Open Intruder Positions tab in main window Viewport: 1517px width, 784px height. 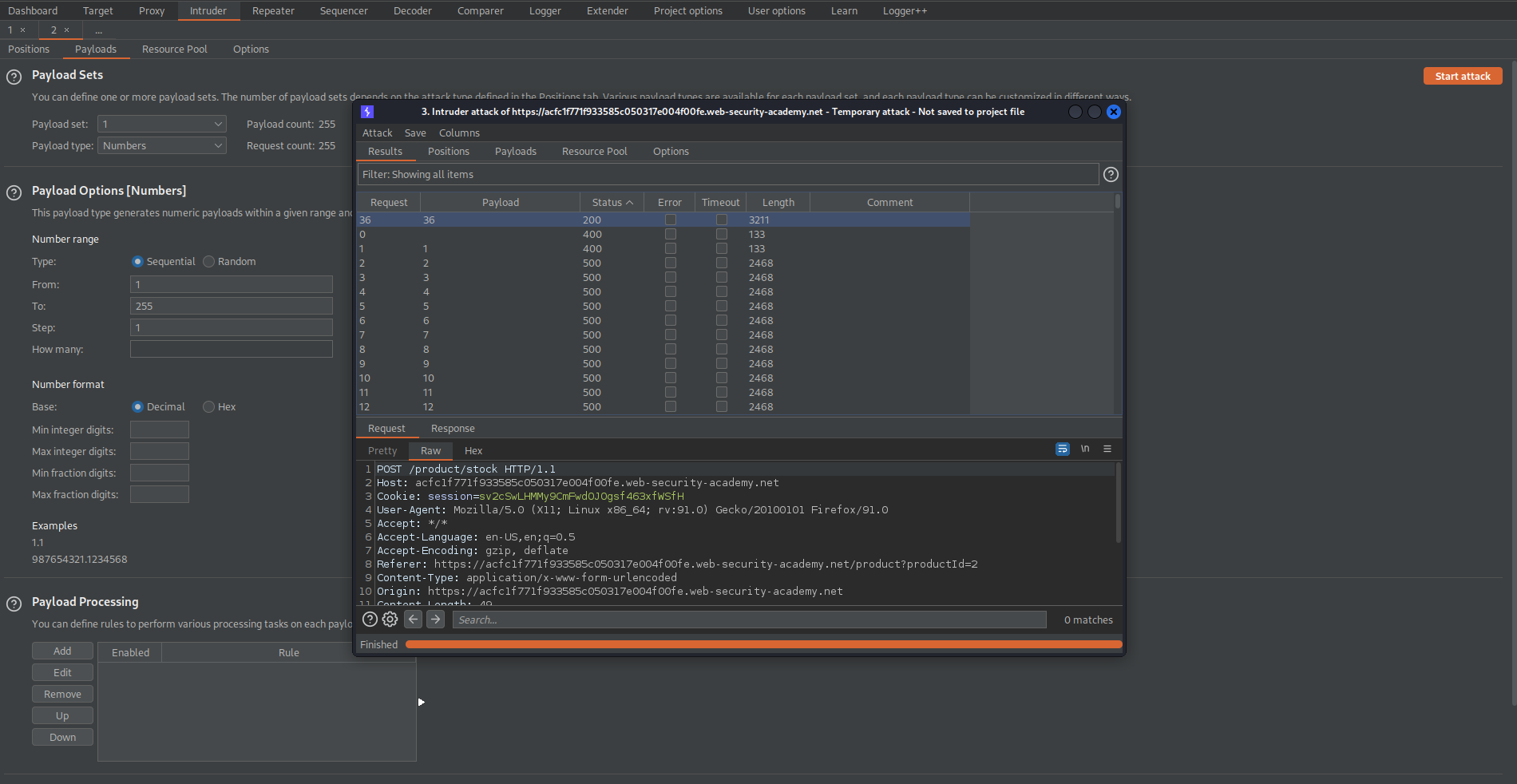pyautogui.click(x=29, y=49)
